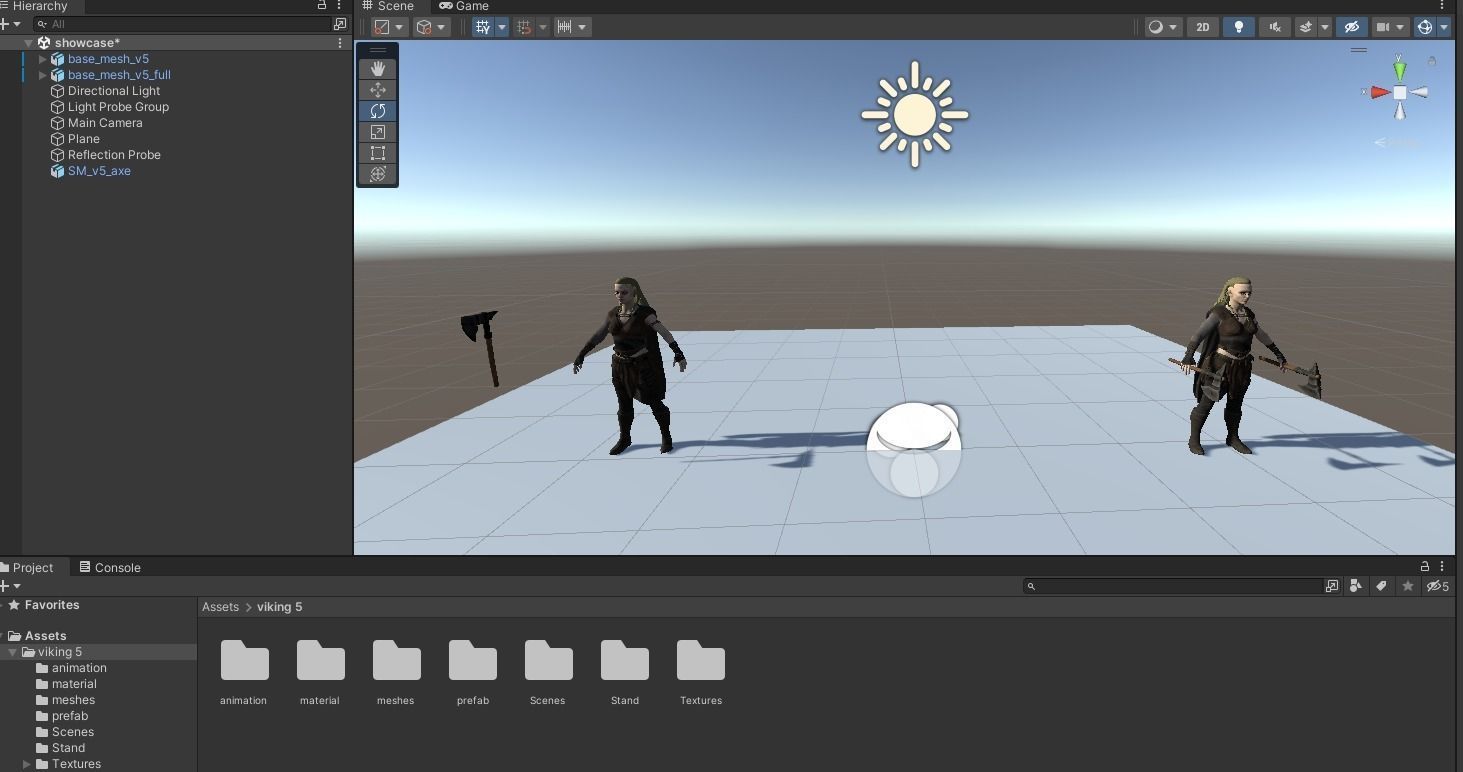The width and height of the screenshot is (1463, 772).
Task: Click the showcase scene context menu dots
Action: tap(340, 43)
